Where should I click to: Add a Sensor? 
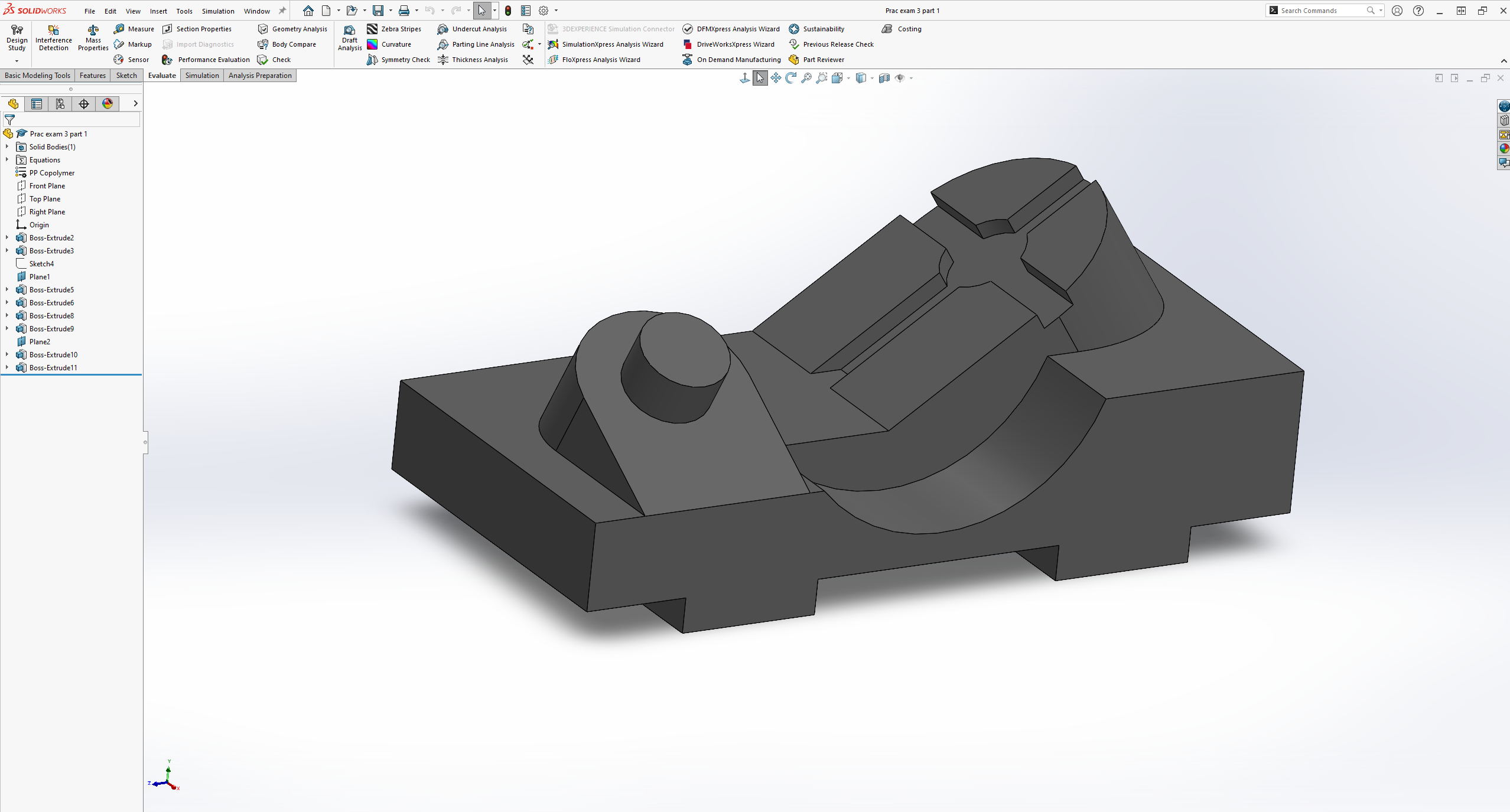(131, 60)
